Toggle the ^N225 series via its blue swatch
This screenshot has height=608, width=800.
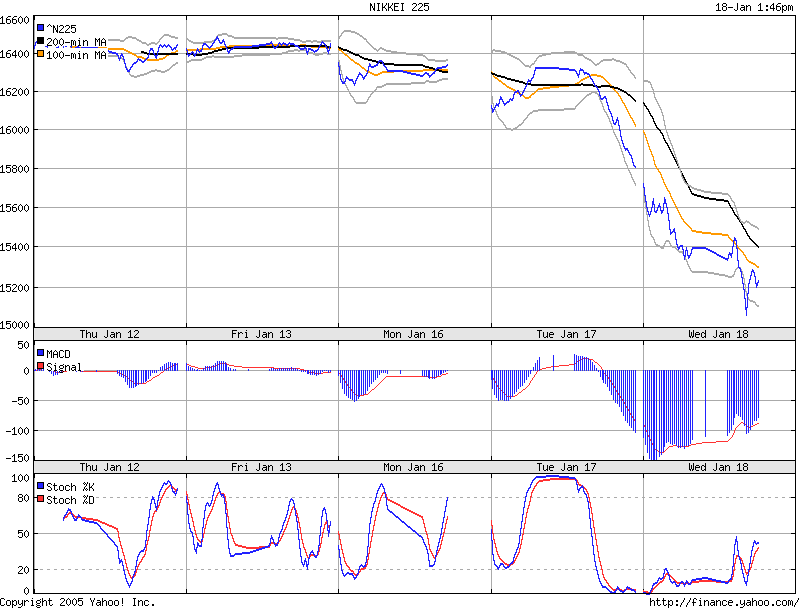point(42,29)
